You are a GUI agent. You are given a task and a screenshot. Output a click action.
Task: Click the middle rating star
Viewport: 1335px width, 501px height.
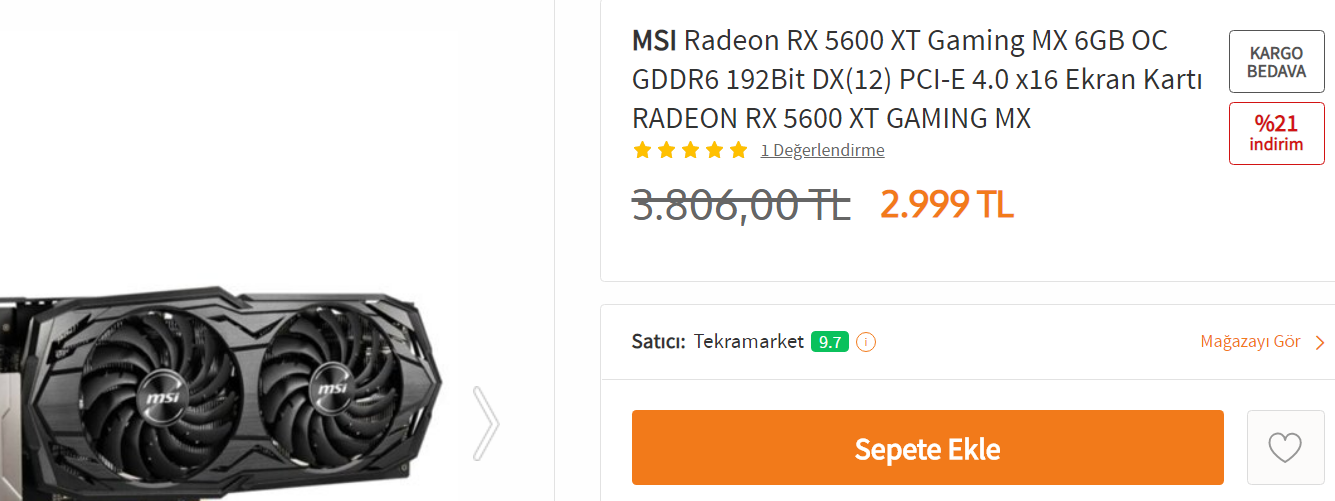click(x=690, y=150)
